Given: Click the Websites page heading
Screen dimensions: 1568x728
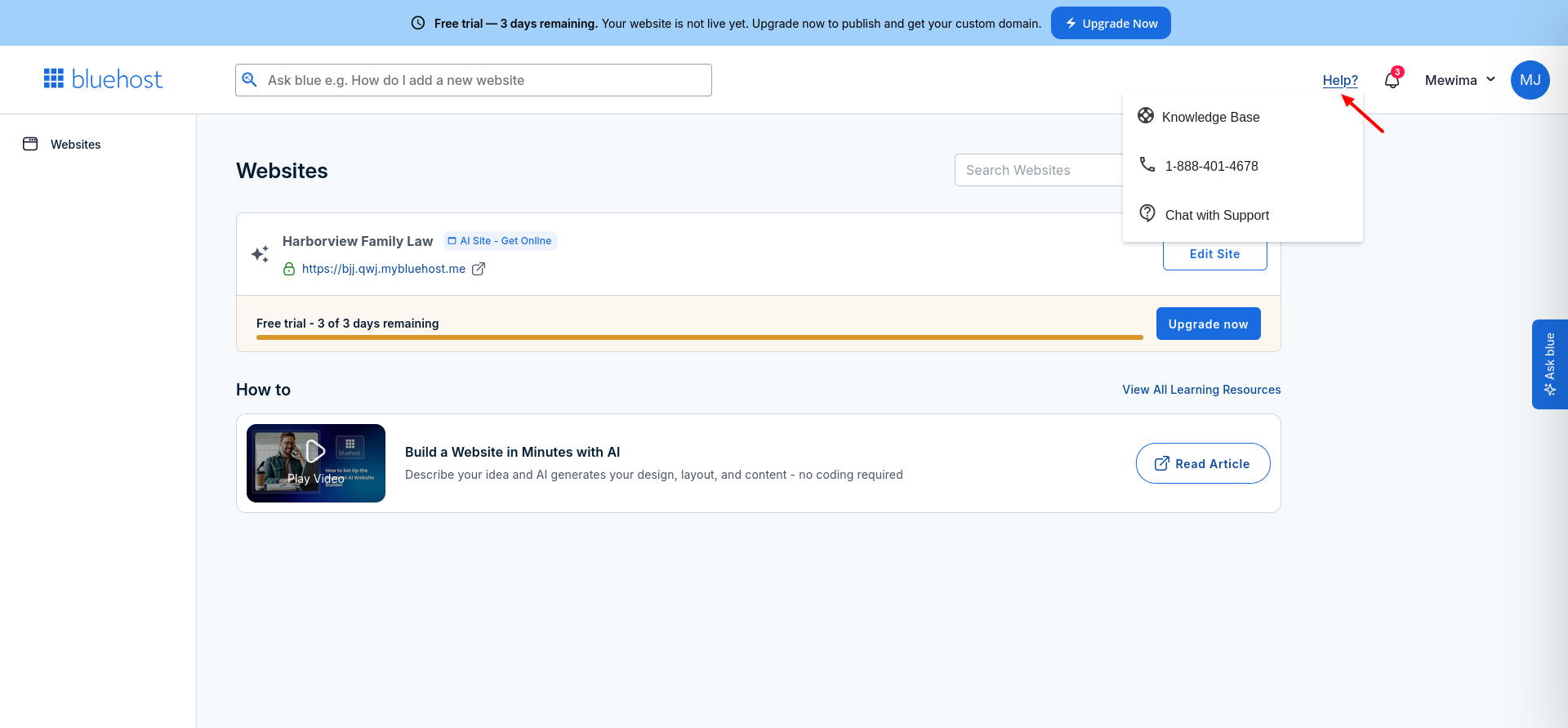Looking at the screenshot, I should coord(282,171).
